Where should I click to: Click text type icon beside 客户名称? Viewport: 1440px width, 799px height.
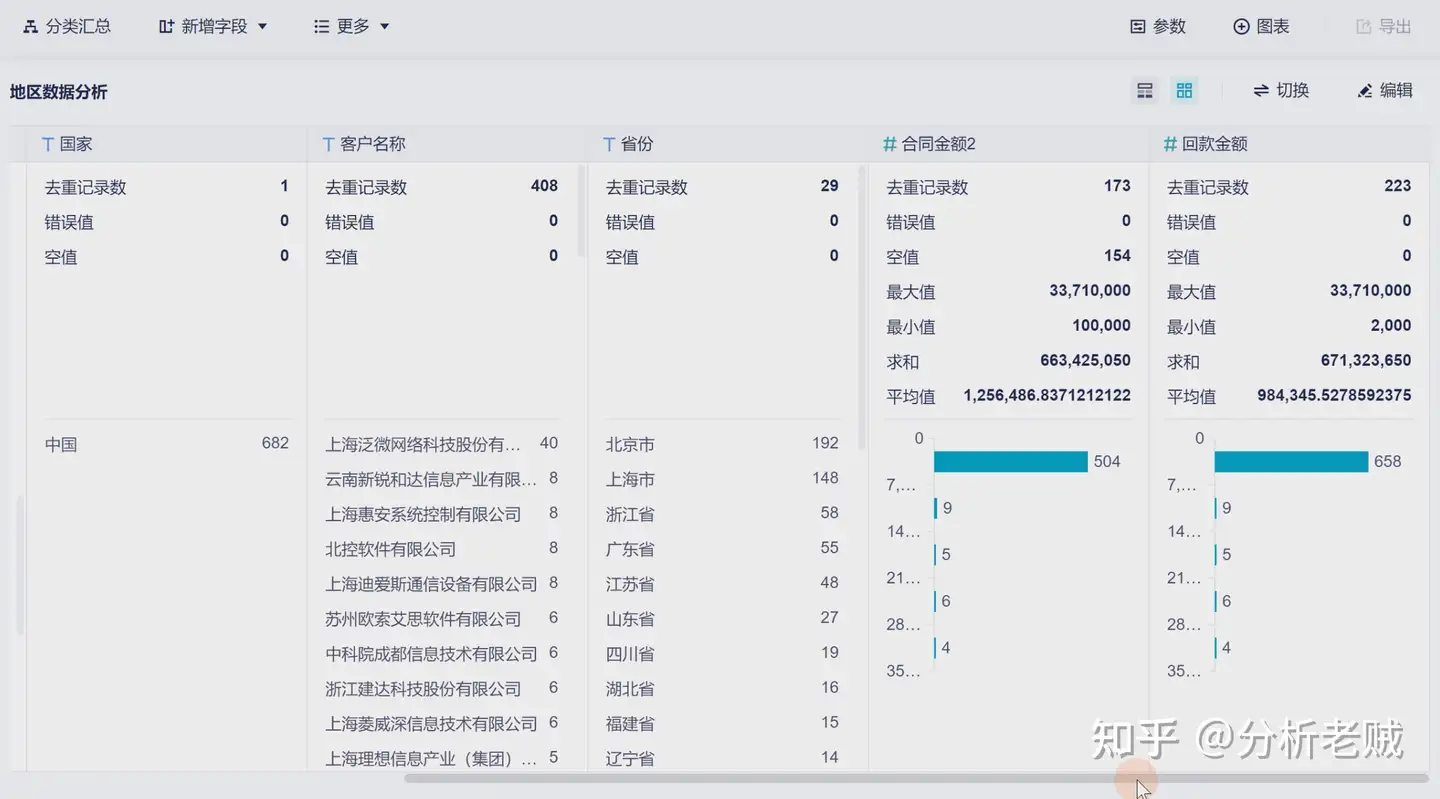click(x=328, y=145)
